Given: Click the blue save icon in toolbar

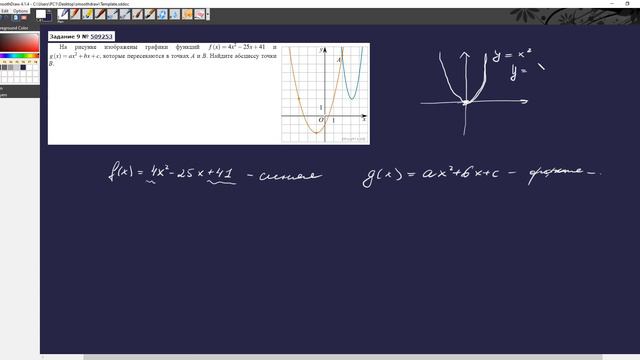Looking at the screenshot, I should click(x=16, y=18).
